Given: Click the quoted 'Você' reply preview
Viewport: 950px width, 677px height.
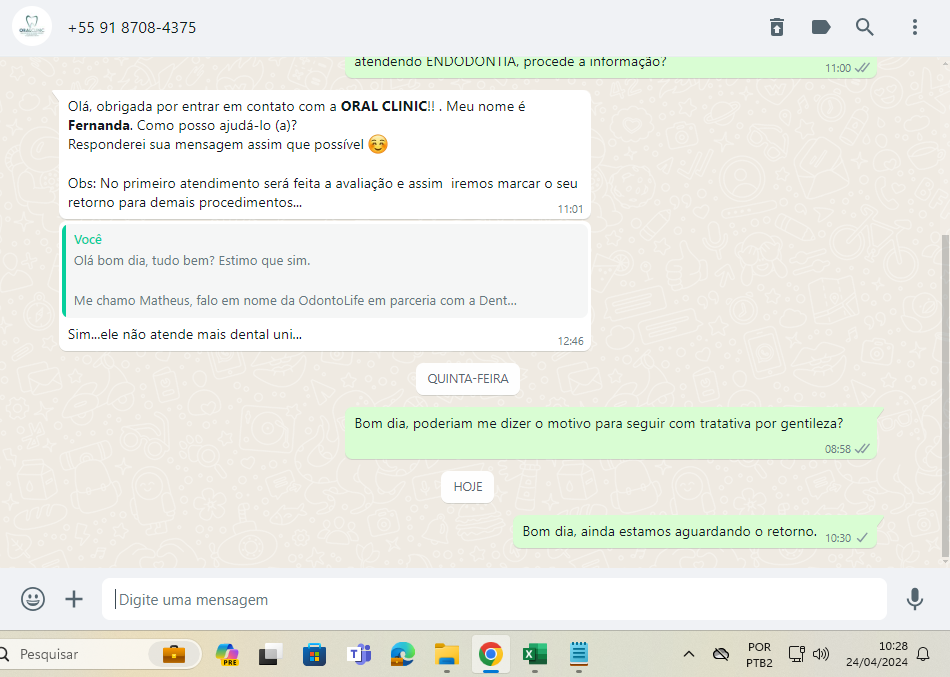Looking at the screenshot, I should pos(325,270).
